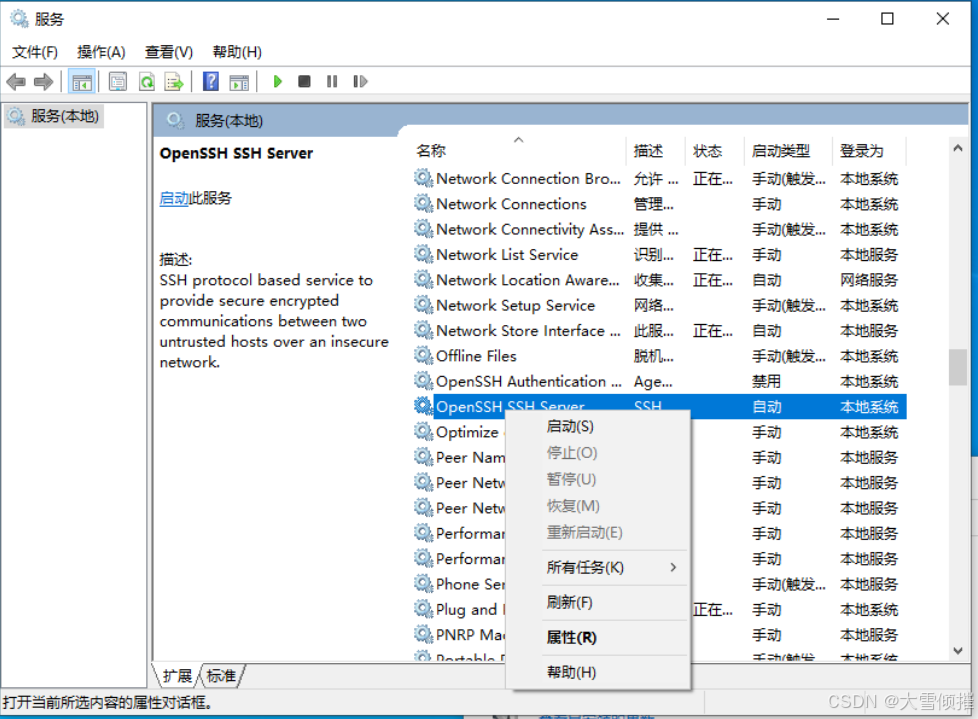This screenshot has width=978, height=719.
Task: Select the Offline Files service name
Action: (477, 356)
